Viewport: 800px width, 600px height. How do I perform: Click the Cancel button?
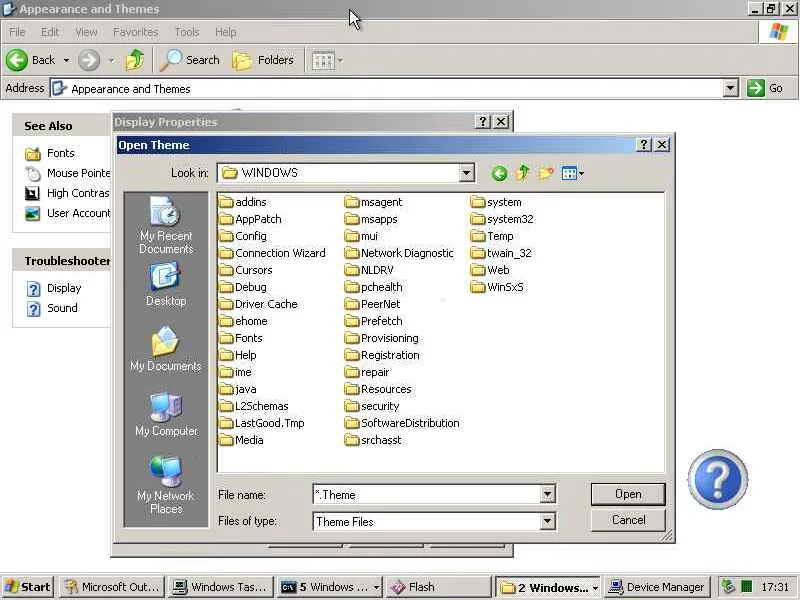(628, 520)
